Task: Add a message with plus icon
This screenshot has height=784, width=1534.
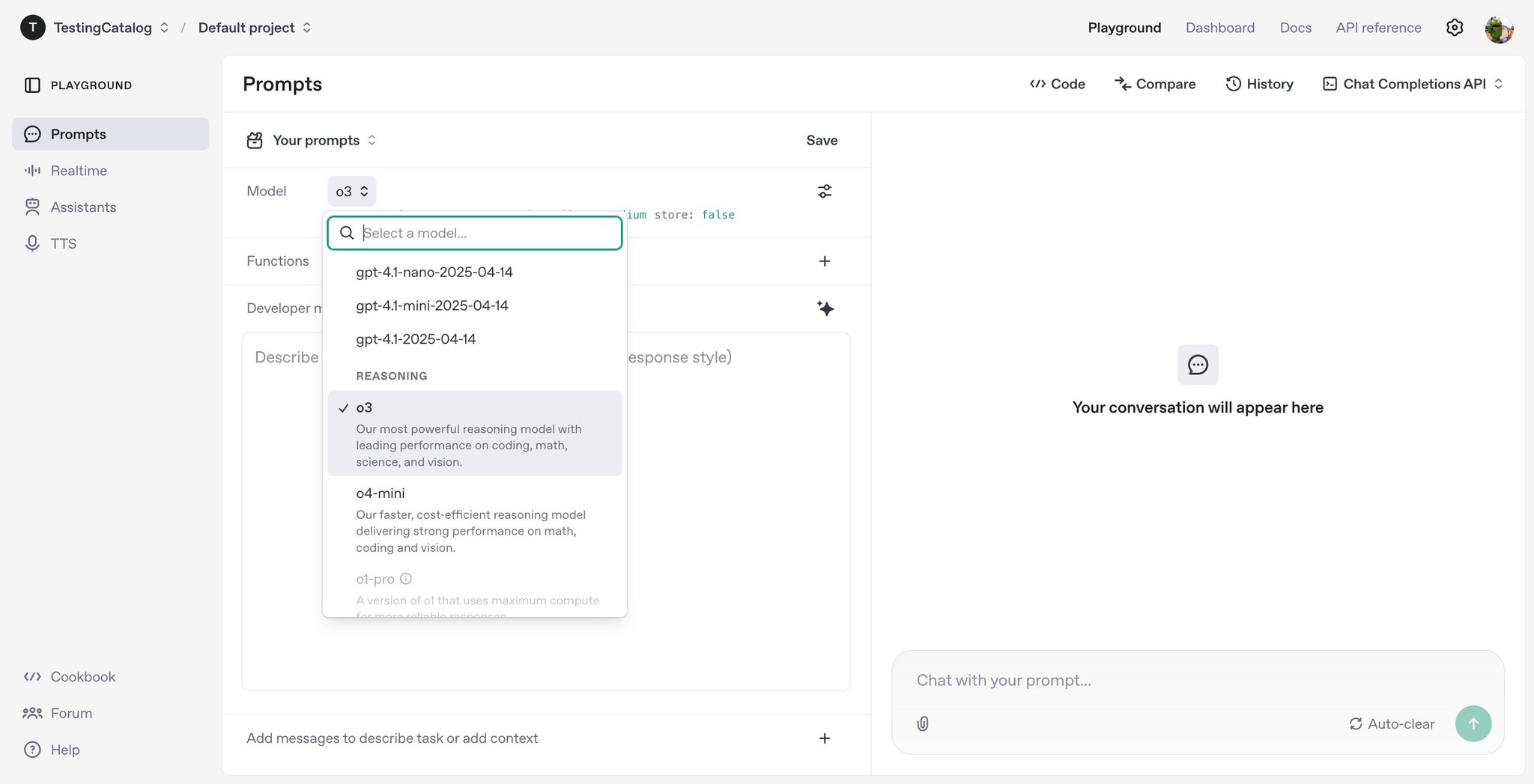Action: coord(825,738)
